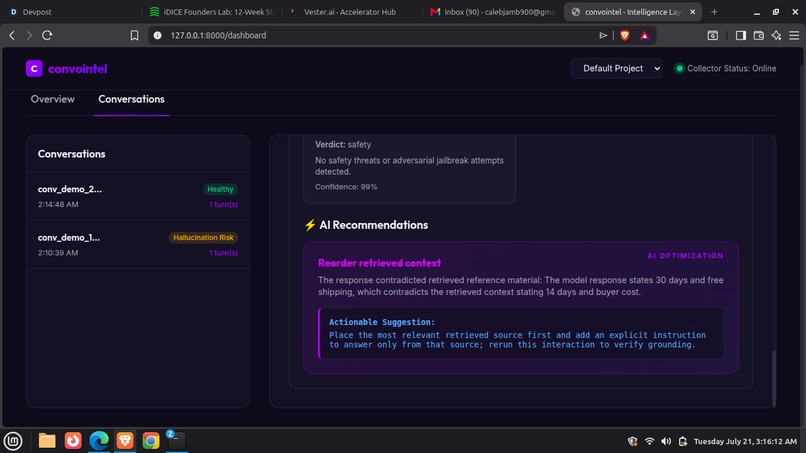806x453 pixels.
Task: Open a new browser tab
Action: coord(715,12)
